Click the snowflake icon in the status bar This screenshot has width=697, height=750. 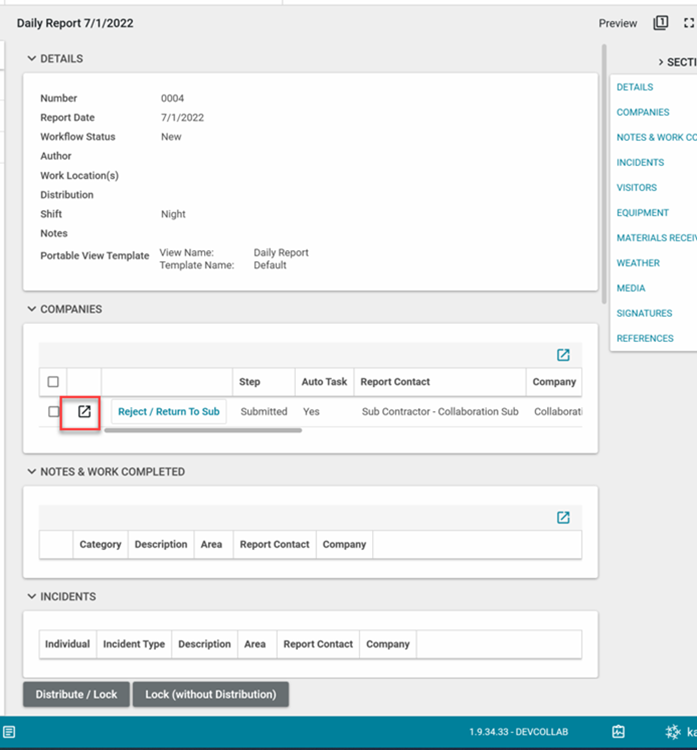[673, 732]
